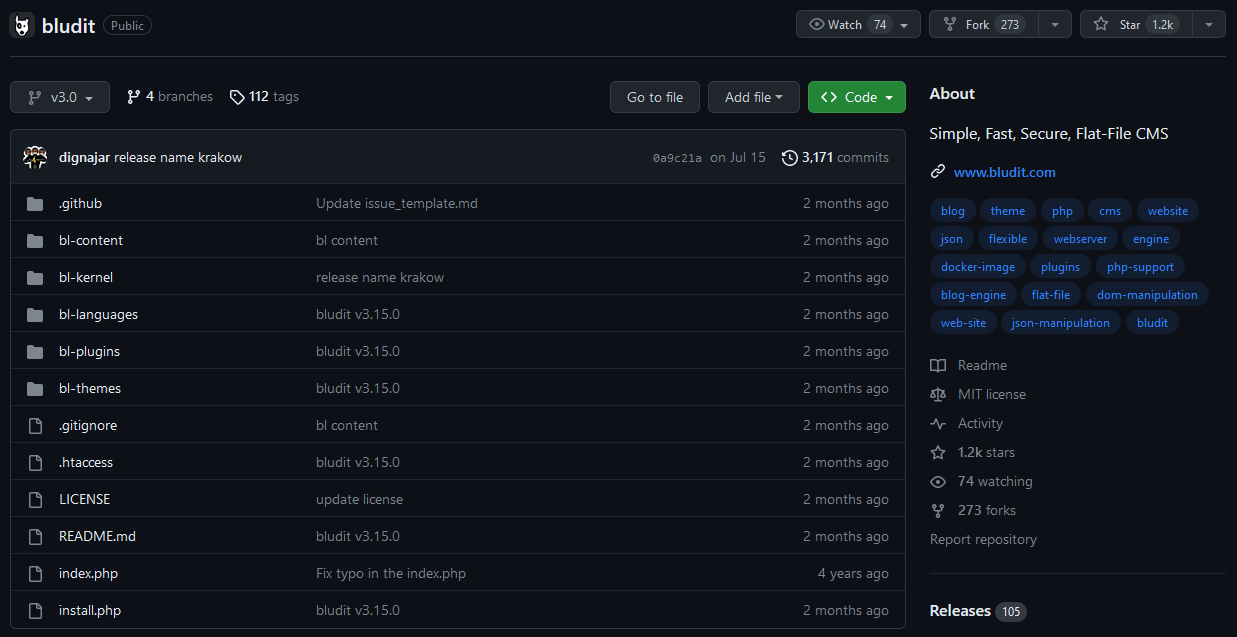
Task: Click the folder icon beside .github
Action: pos(35,203)
